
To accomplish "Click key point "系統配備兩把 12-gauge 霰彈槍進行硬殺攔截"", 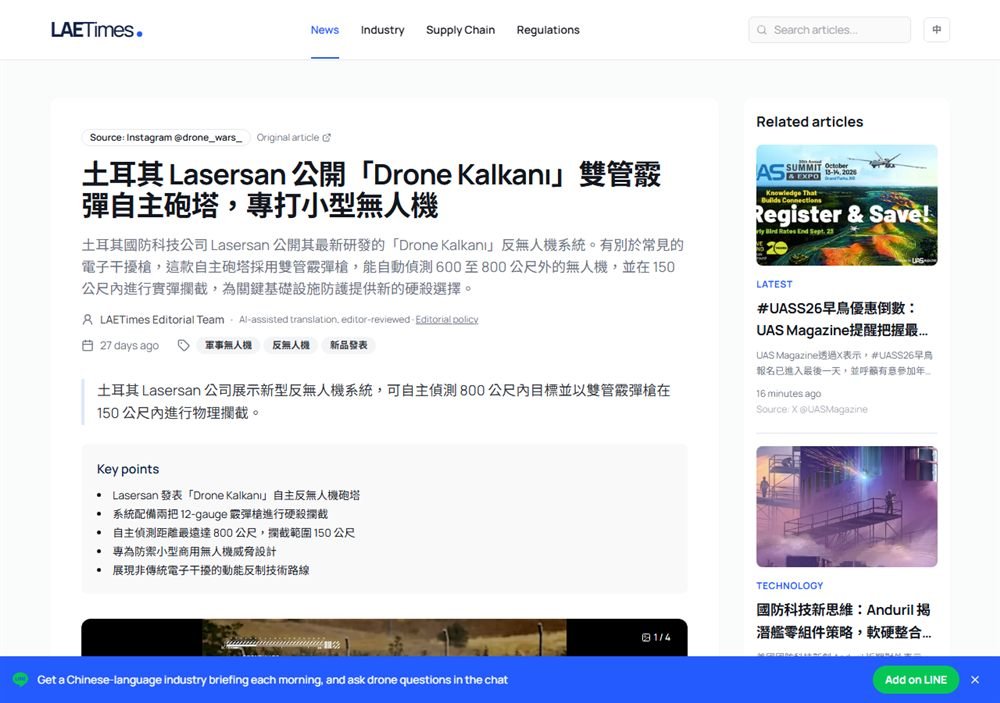I will click(x=220, y=514).
